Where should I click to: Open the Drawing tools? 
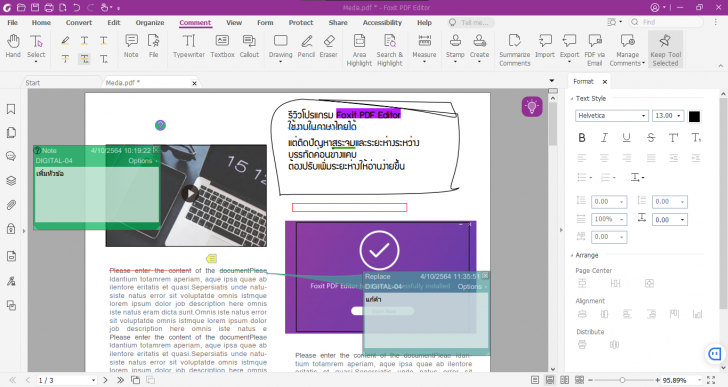tap(280, 47)
